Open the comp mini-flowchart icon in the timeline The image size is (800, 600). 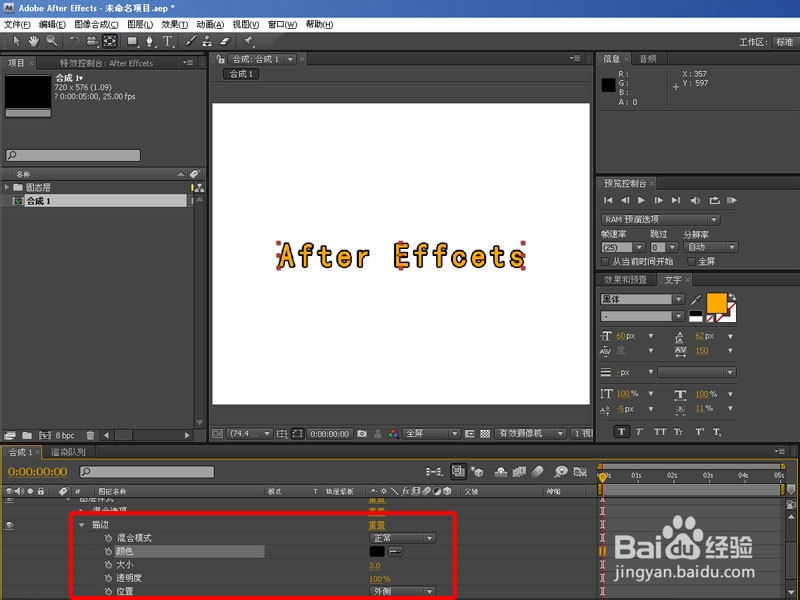pos(434,472)
